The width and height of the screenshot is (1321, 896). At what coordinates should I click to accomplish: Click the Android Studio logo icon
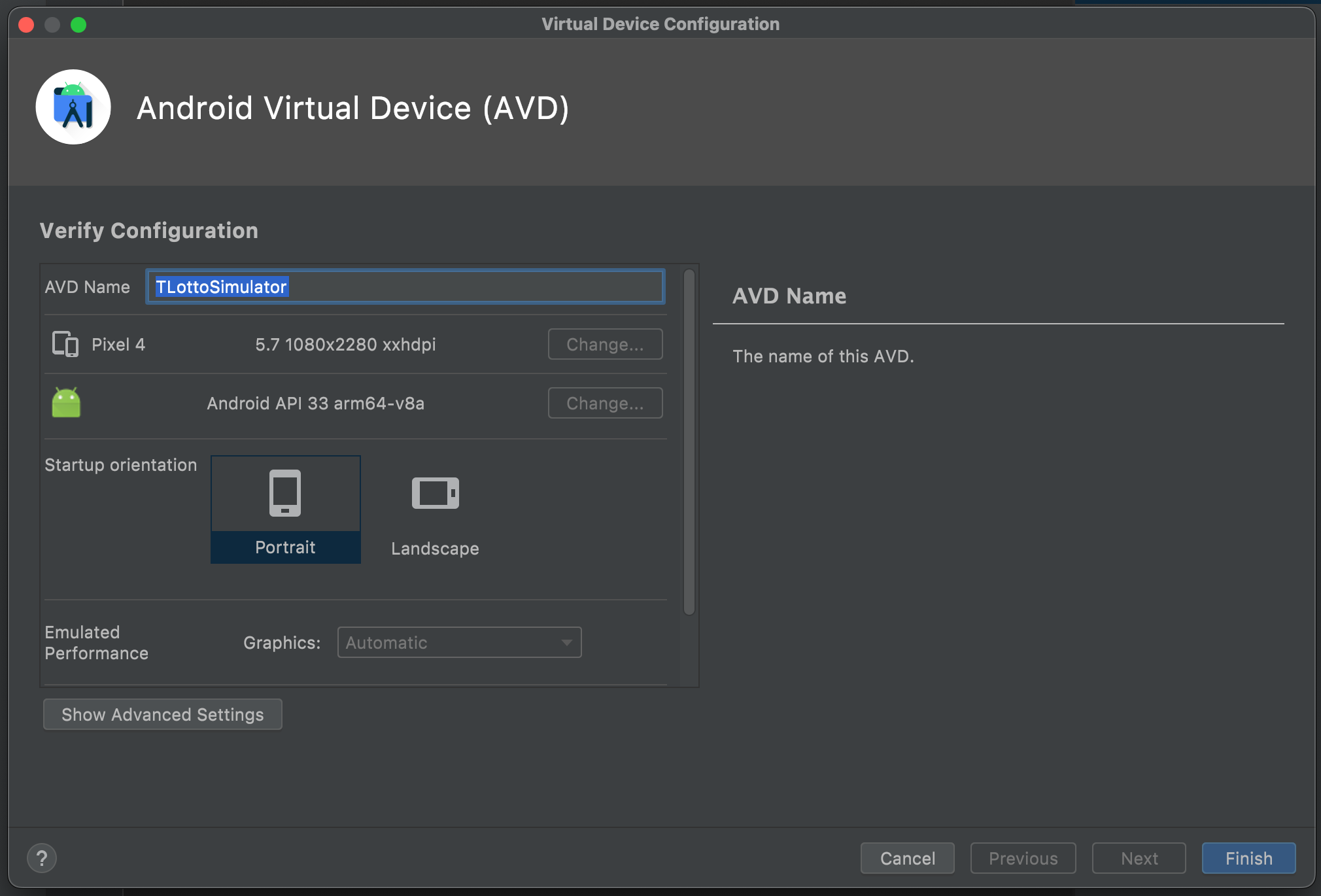[x=73, y=107]
